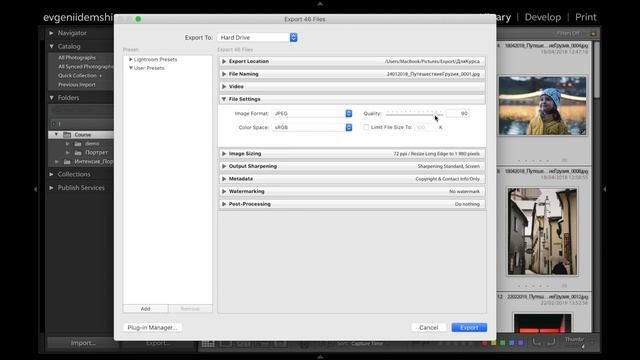Viewport: 640px width, 360px height.
Task: Open the Color Space dropdown
Action: [x=312, y=127]
